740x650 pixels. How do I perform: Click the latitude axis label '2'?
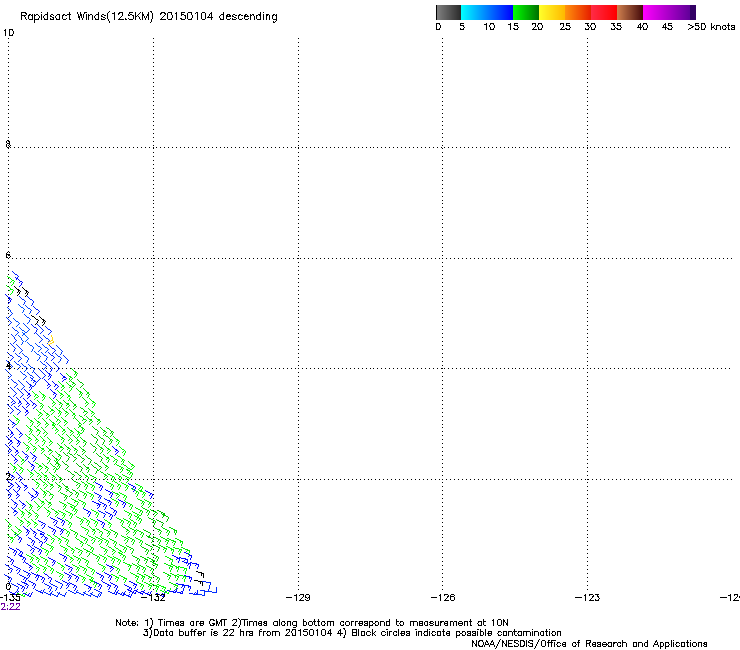(8, 477)
